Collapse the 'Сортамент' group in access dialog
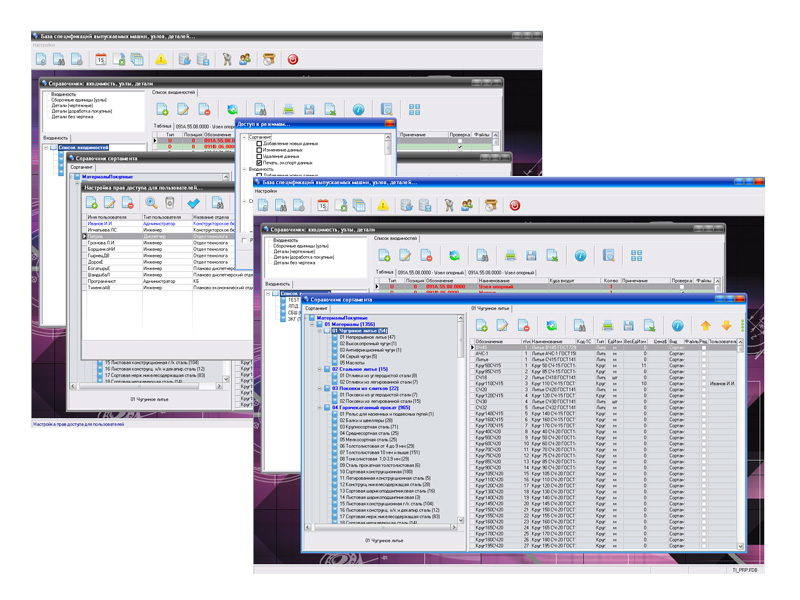 point(243,137)
